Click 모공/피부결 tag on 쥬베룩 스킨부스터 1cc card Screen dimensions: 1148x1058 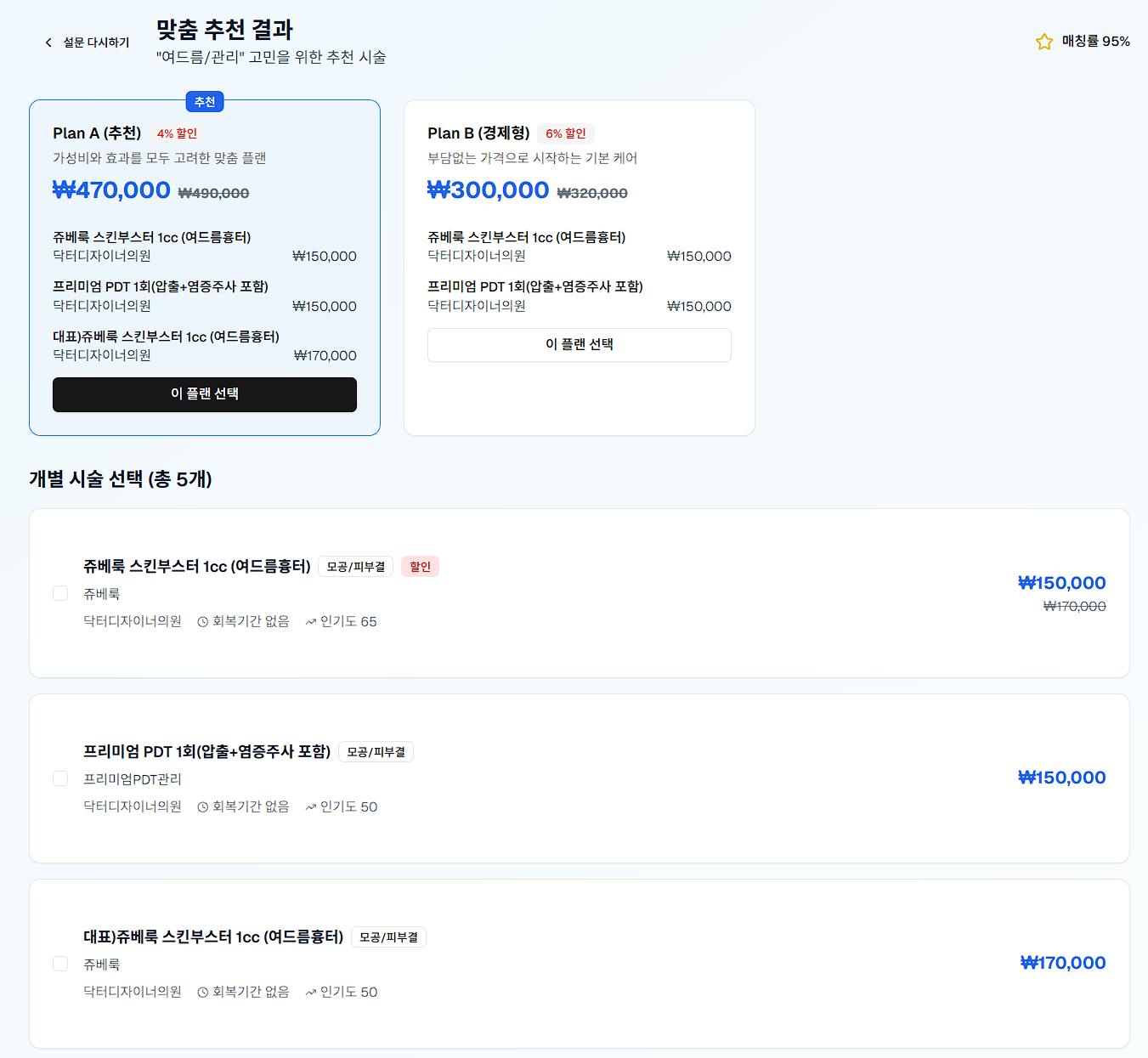[x=356, y=567]
